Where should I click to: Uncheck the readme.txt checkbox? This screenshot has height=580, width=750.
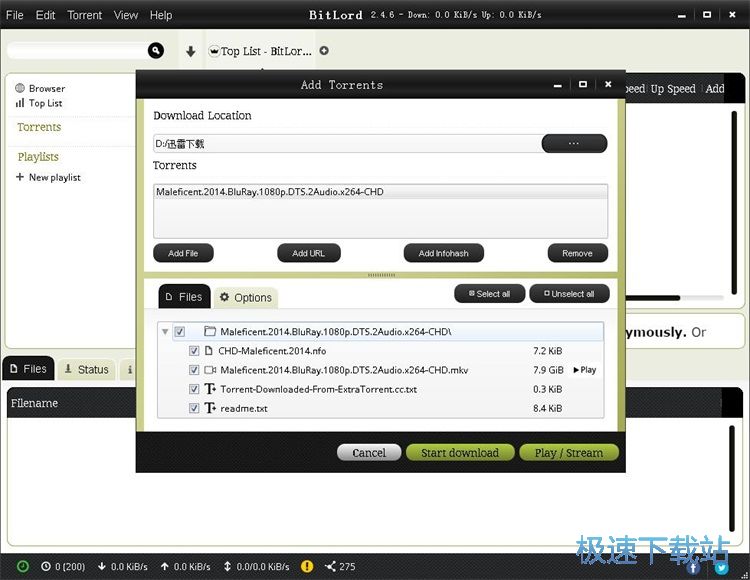(x=194, y=408)
